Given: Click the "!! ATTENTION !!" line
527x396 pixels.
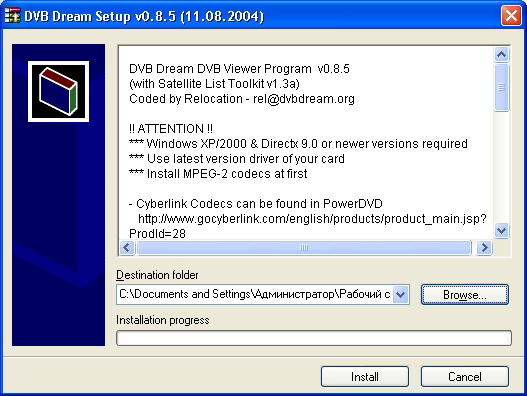Looking at the screenshot, I should pos(171,129).
